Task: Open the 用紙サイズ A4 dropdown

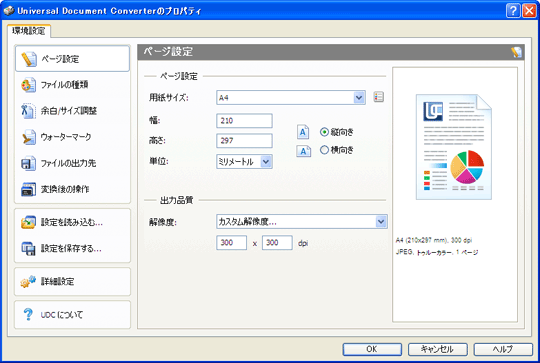Action: 291,98
